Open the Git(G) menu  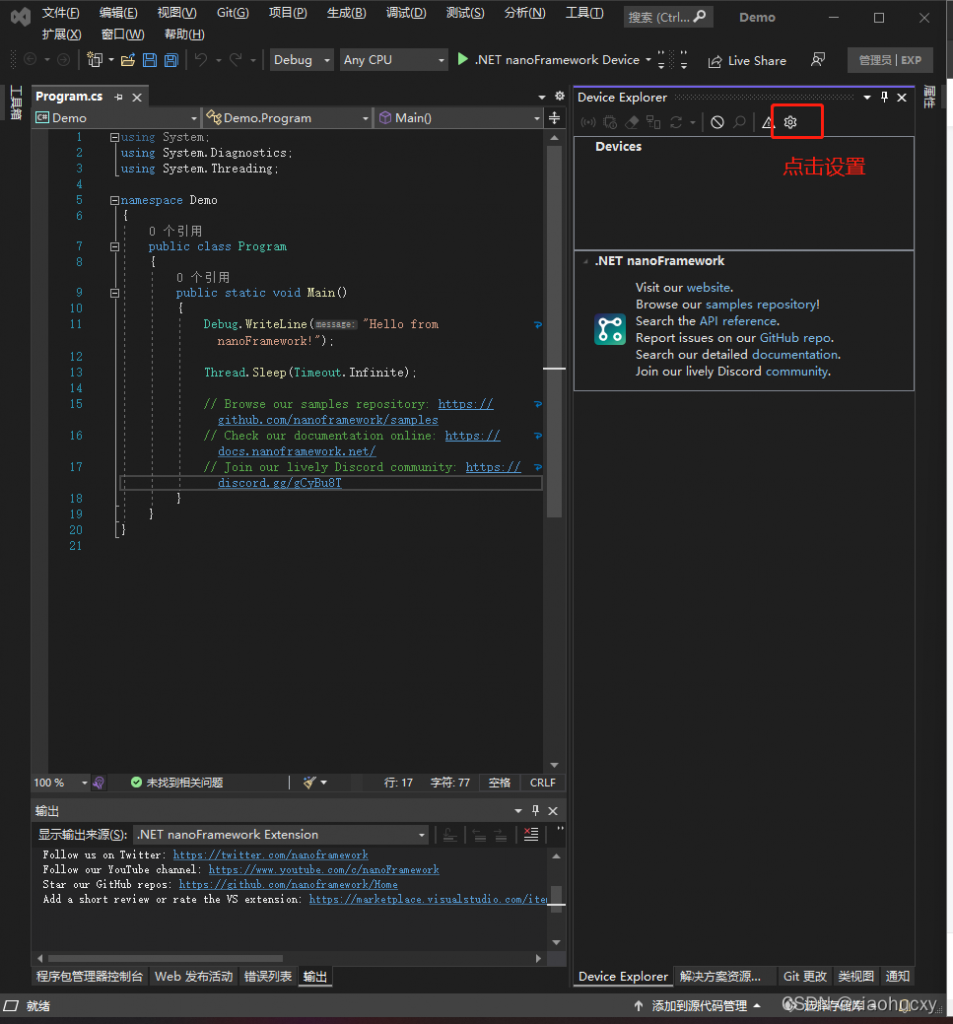233,13
